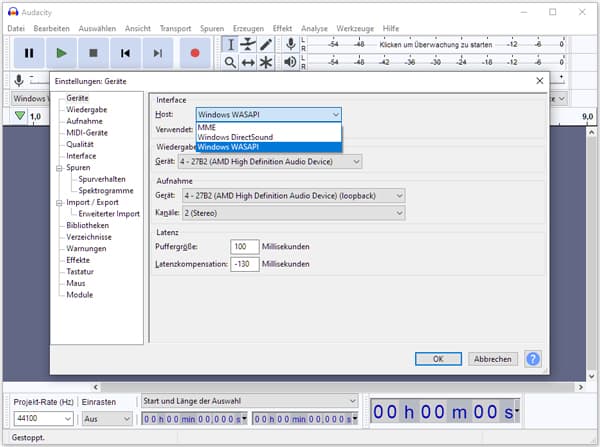Skip to start with the rewind button
The image size is (600, 447).
tap(126, 53)
